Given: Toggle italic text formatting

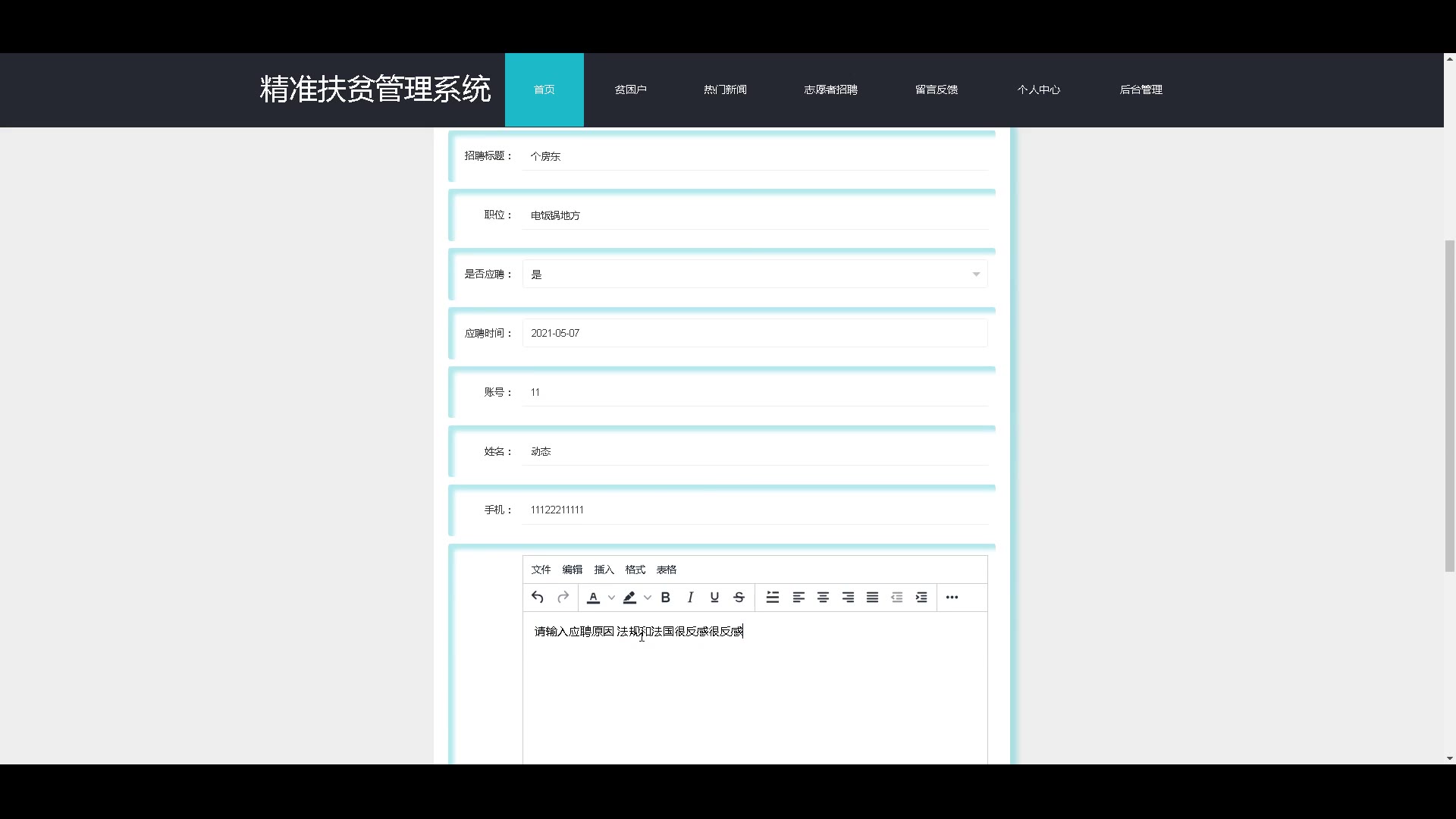Looking at the screenshot, I should (x=690, y=598).
